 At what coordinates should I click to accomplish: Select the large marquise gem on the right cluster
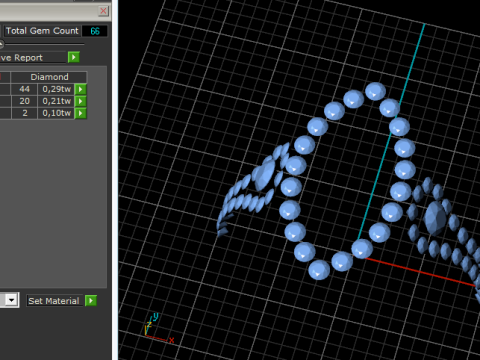pyautogui.click(x=435, y=218)
